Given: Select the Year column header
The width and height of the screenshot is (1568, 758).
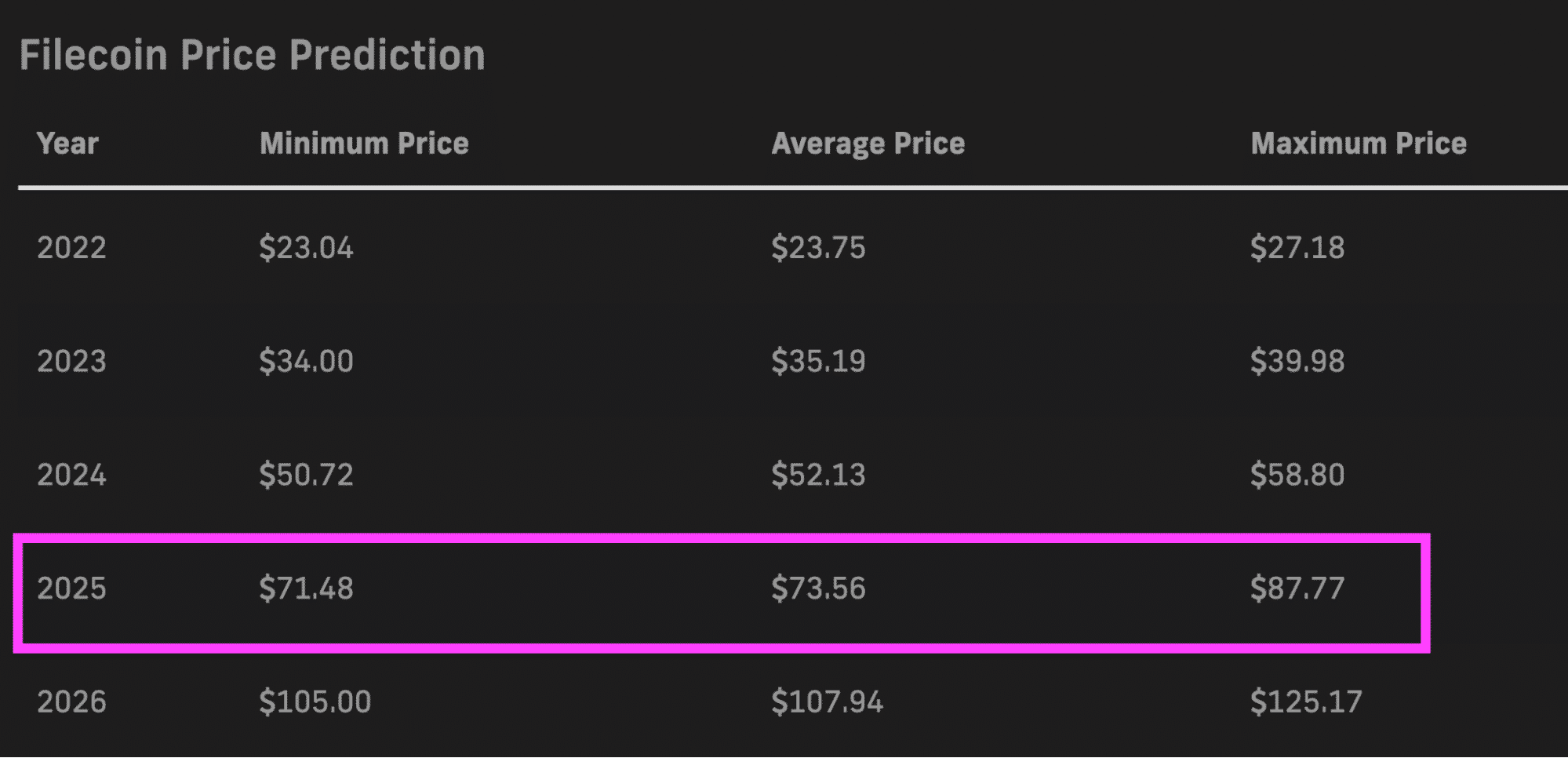Looking at the screenshot, I should pos(68,144).
